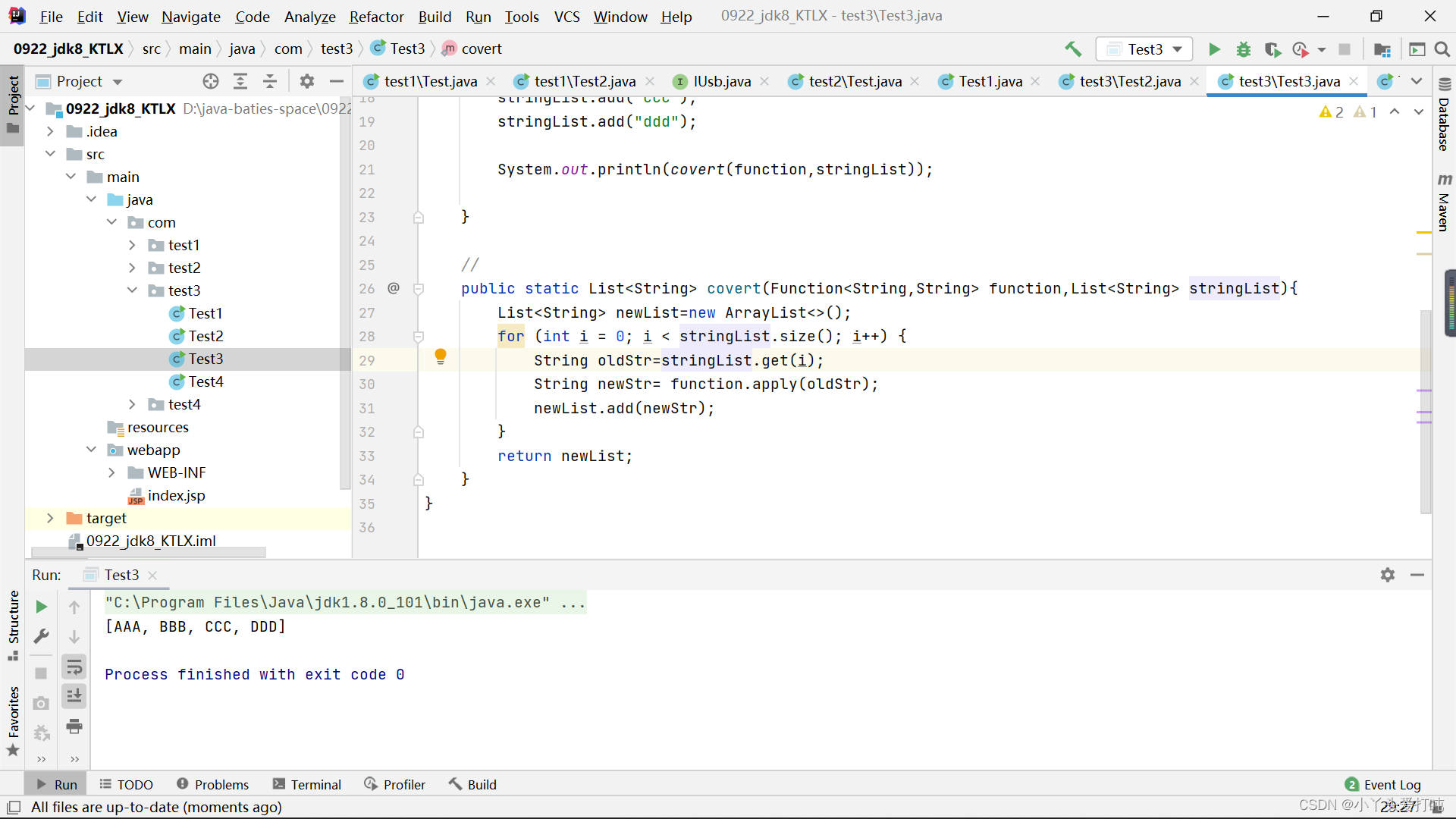Expand the .idea folder
This screenshot has width=1456, height=819.
(50, 131)
